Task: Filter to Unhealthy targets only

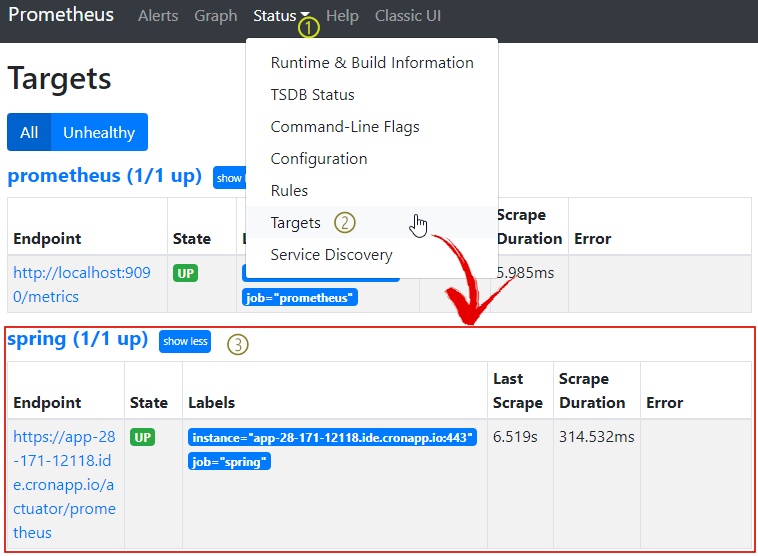Action: click(x=99, y=132)
